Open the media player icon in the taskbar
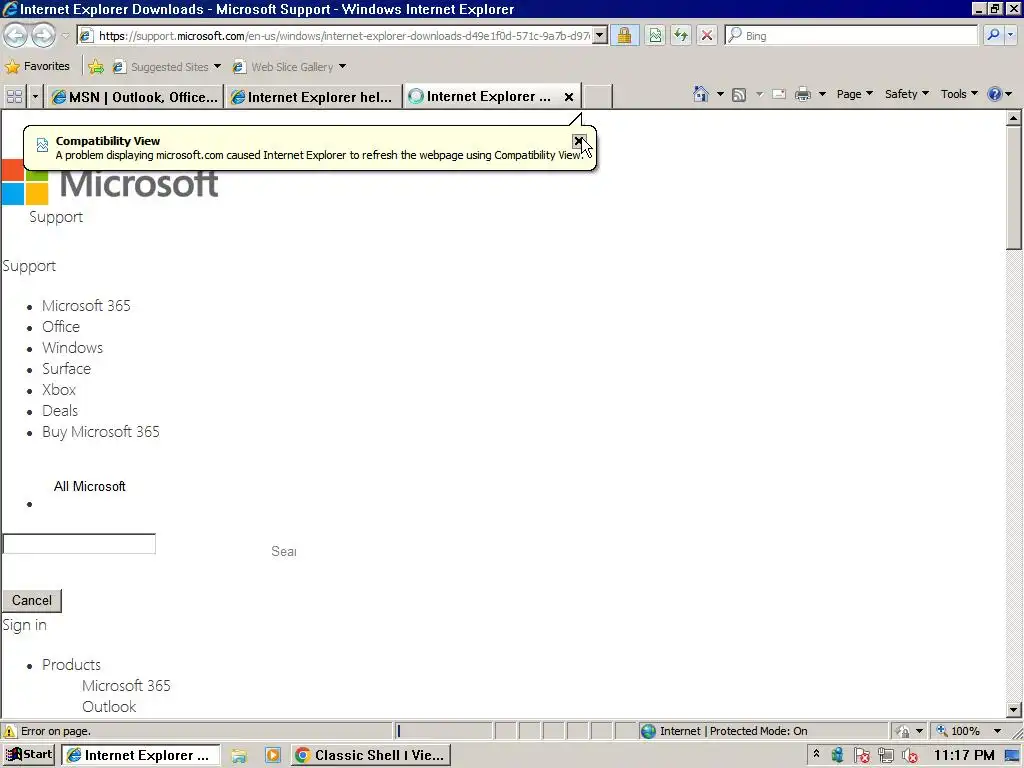 [272, 756]
